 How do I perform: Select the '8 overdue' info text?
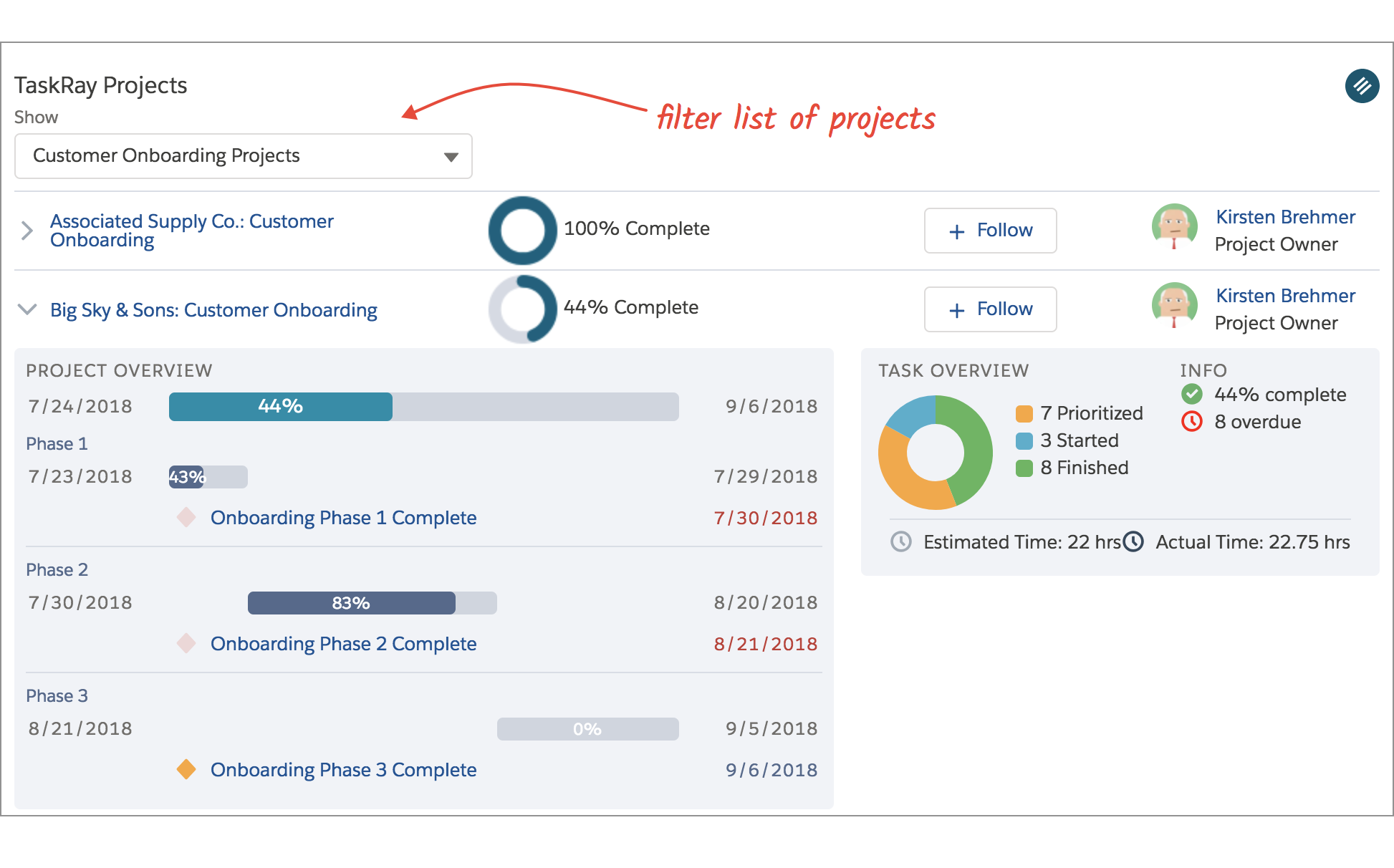tap(1257, 422)
